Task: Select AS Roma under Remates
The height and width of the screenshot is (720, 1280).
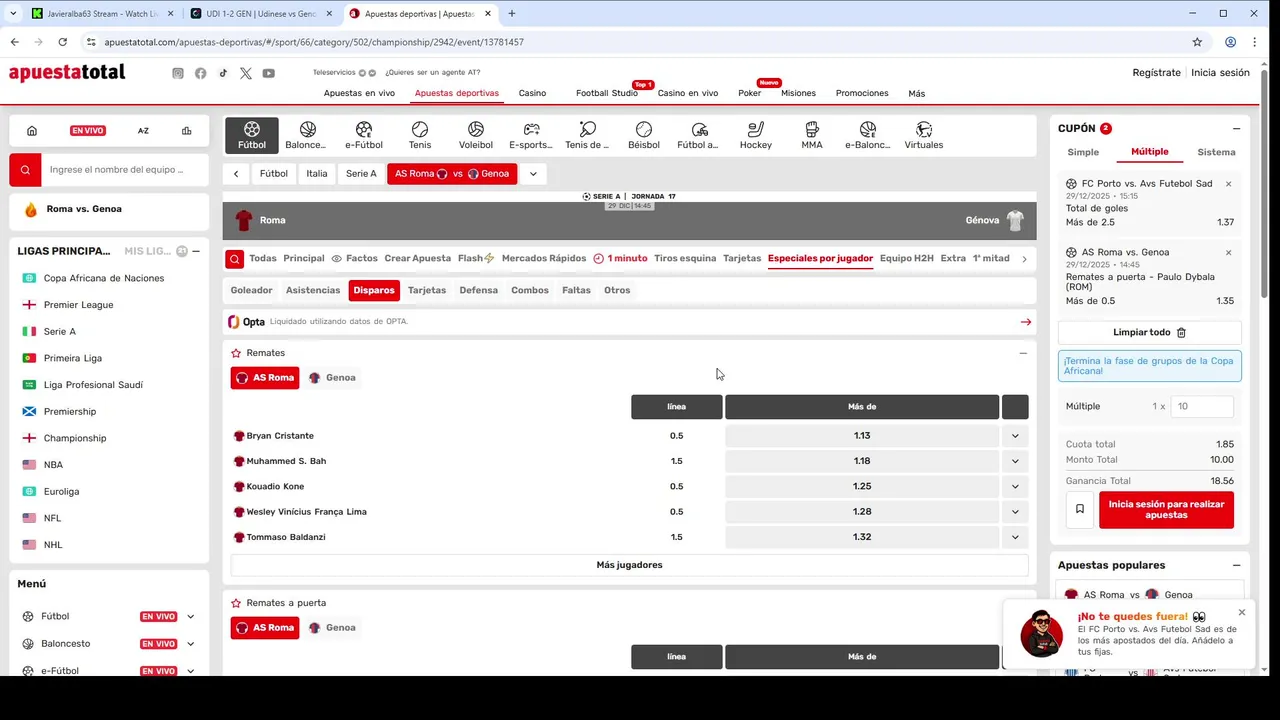Action: [x=265, y=378]
